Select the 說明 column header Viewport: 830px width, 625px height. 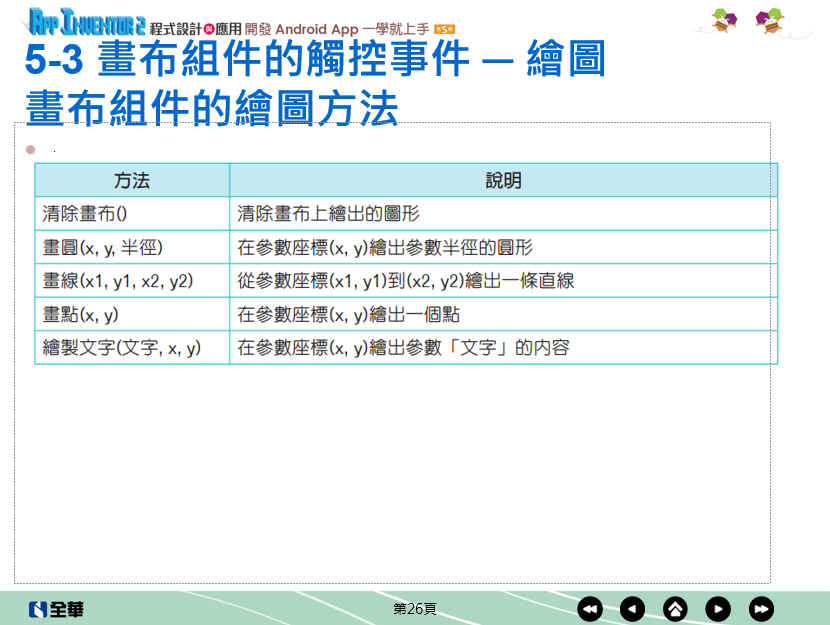[503, 180]
